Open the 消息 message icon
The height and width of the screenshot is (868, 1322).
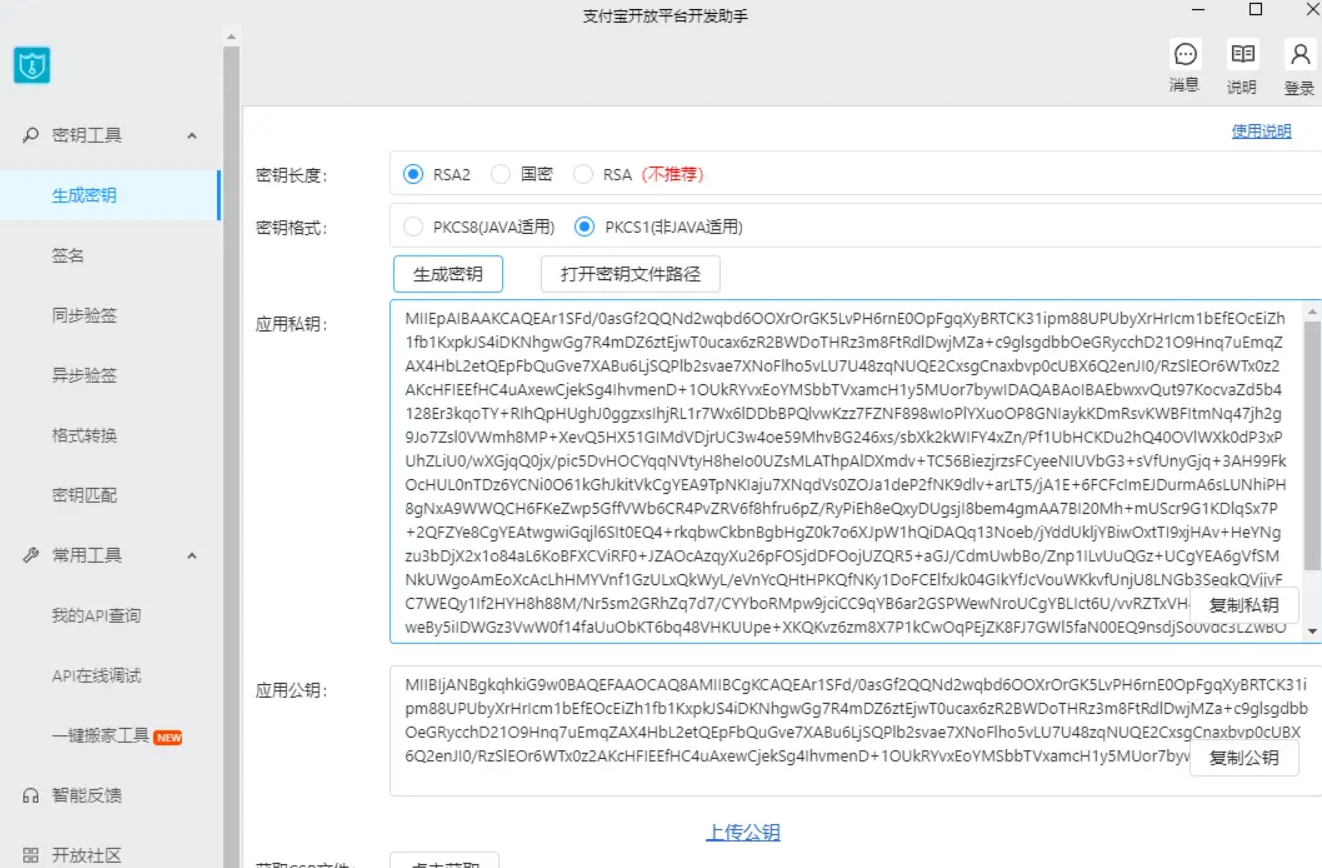click(1185, 54)
